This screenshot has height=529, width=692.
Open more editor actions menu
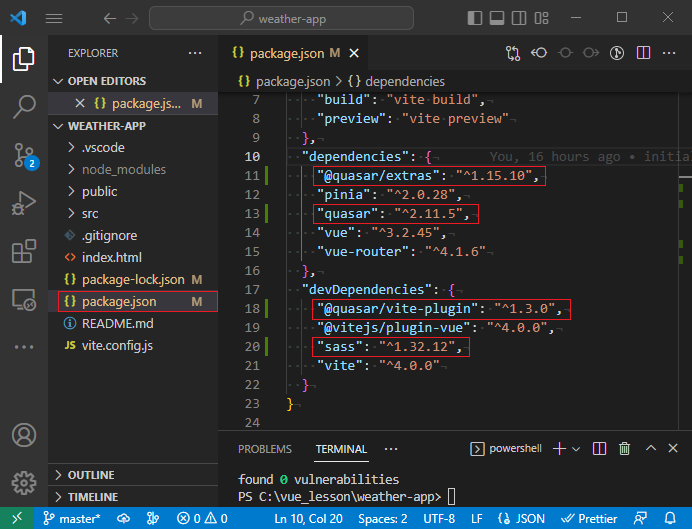click(x=669, y=53)
